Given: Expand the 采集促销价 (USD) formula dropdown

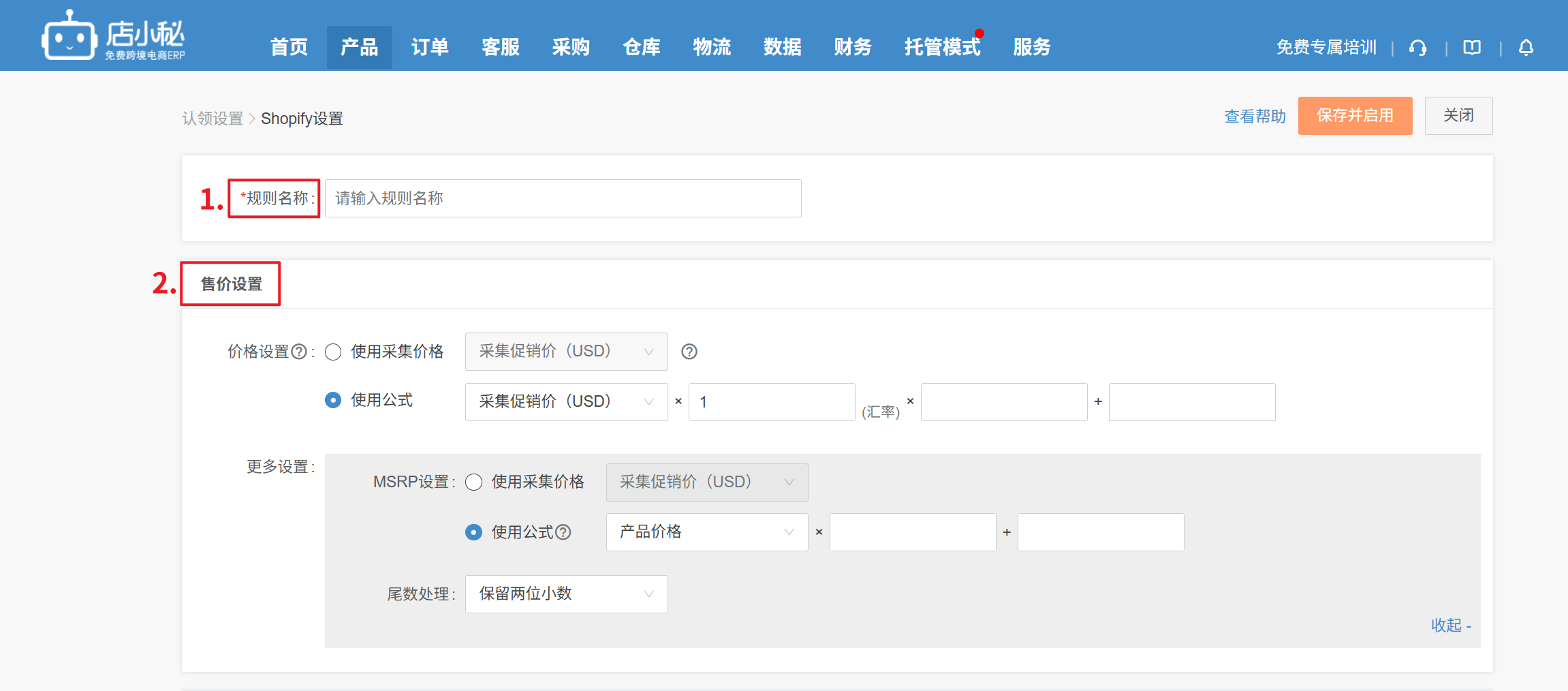Looking at the screenshot, I should [x=566, y=402].
